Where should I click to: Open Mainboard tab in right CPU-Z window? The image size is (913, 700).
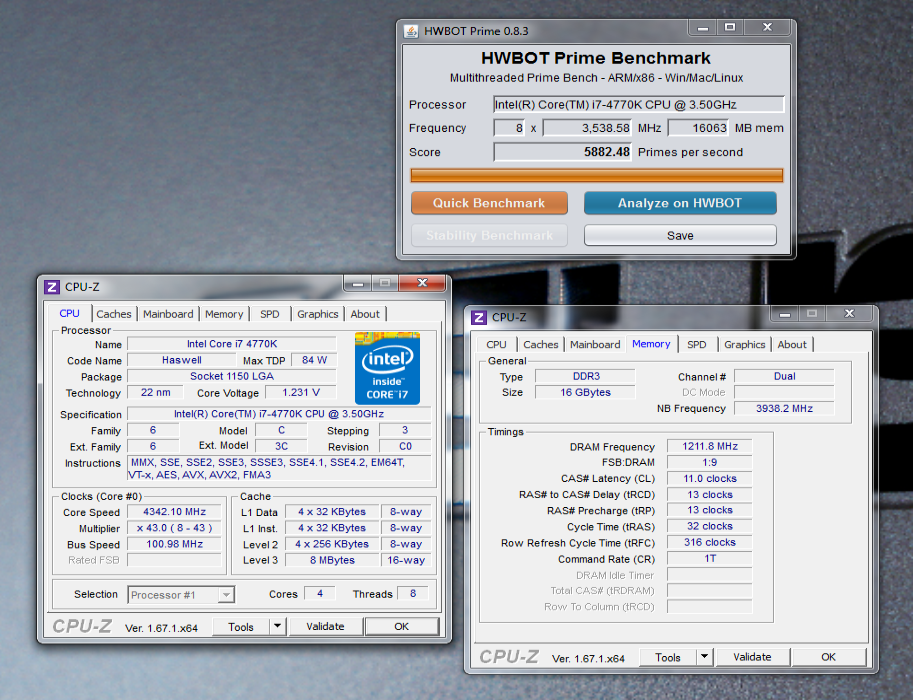pos(595,344)
